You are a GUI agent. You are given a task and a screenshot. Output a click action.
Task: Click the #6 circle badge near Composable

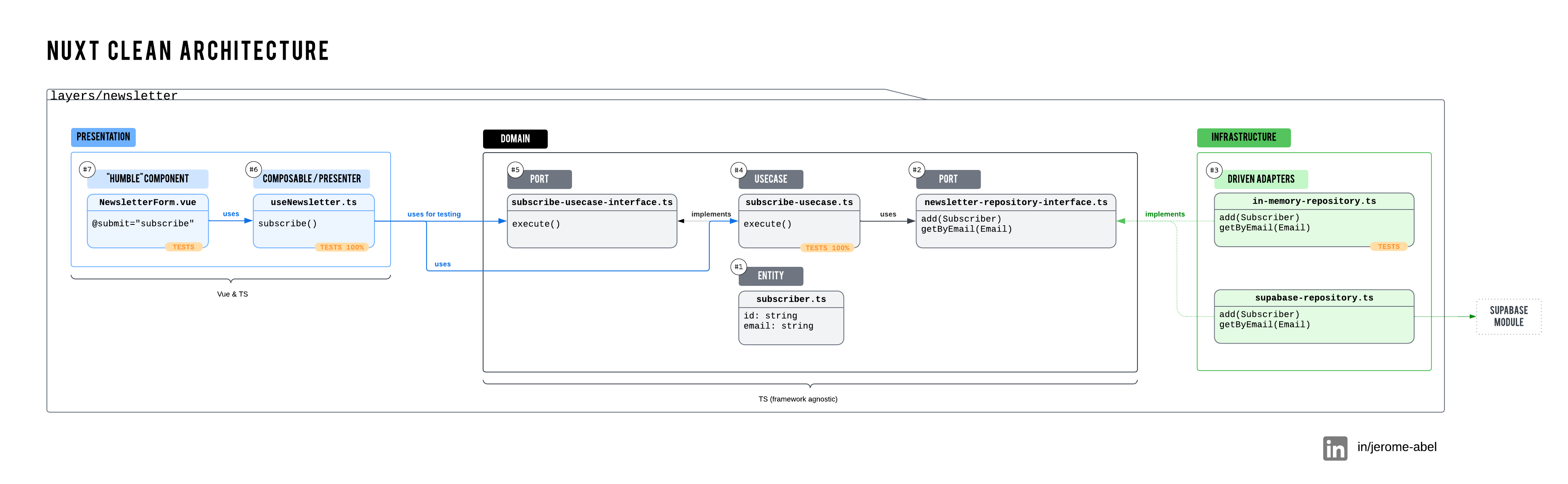coord(253,170)
